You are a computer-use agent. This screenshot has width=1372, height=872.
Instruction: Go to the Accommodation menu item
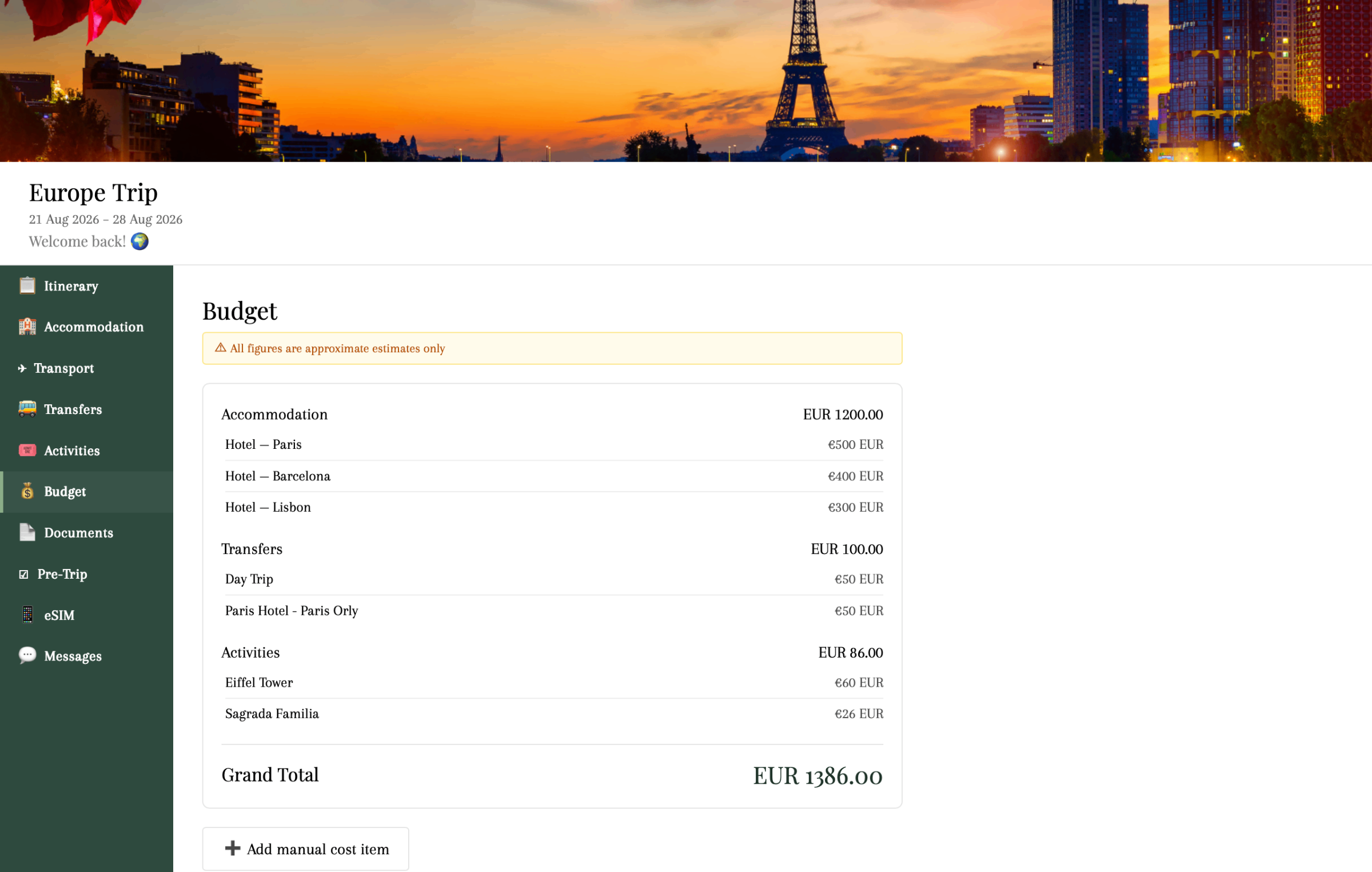[x=87, y=327]
